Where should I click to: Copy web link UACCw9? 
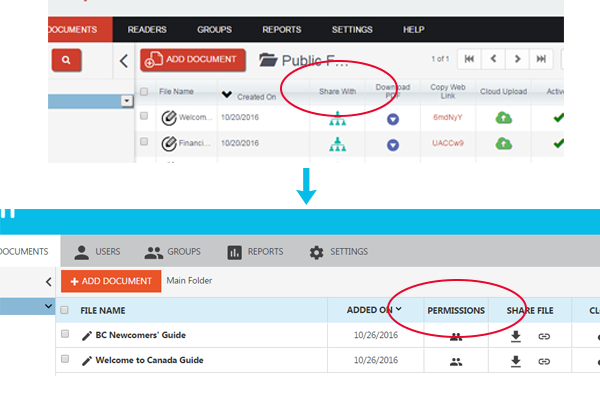click(x=448, y=143)
